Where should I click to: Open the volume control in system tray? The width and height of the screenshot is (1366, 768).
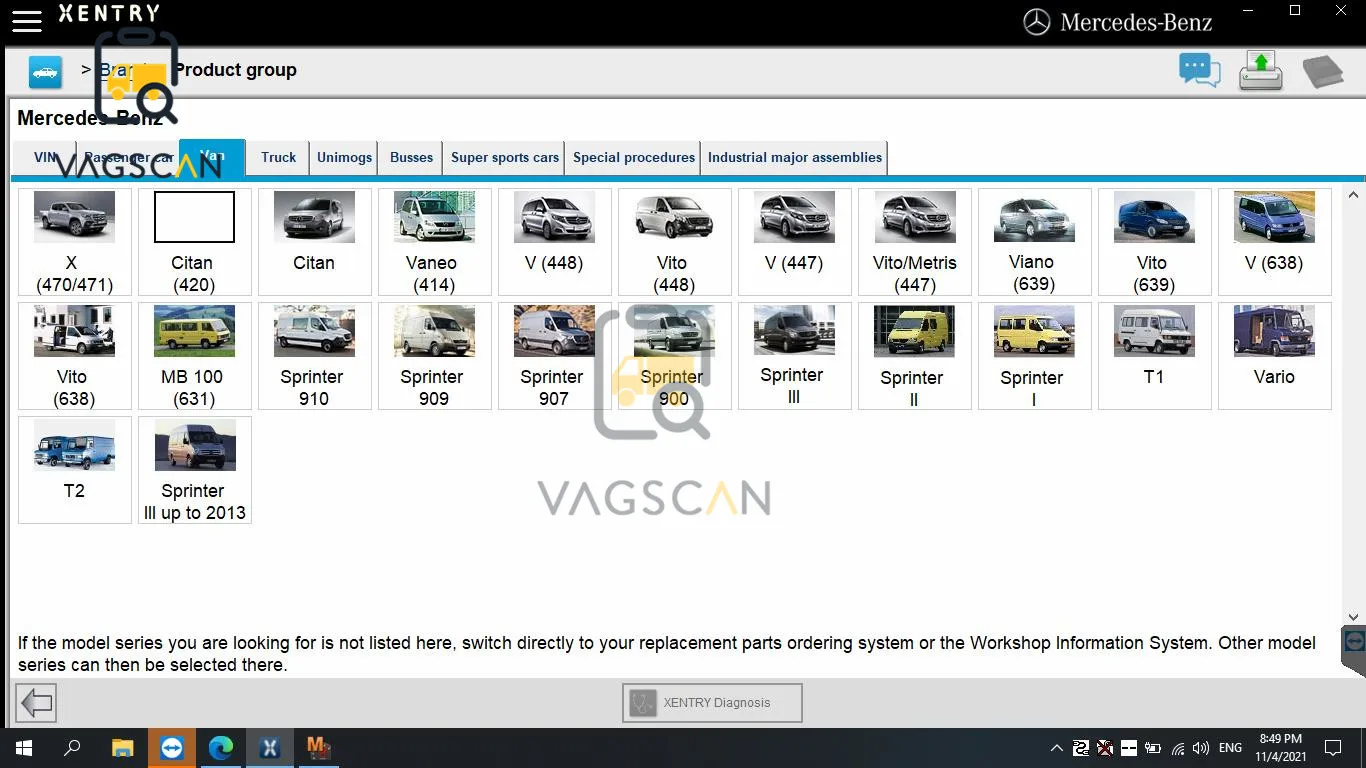click(x=1201, y=748)
